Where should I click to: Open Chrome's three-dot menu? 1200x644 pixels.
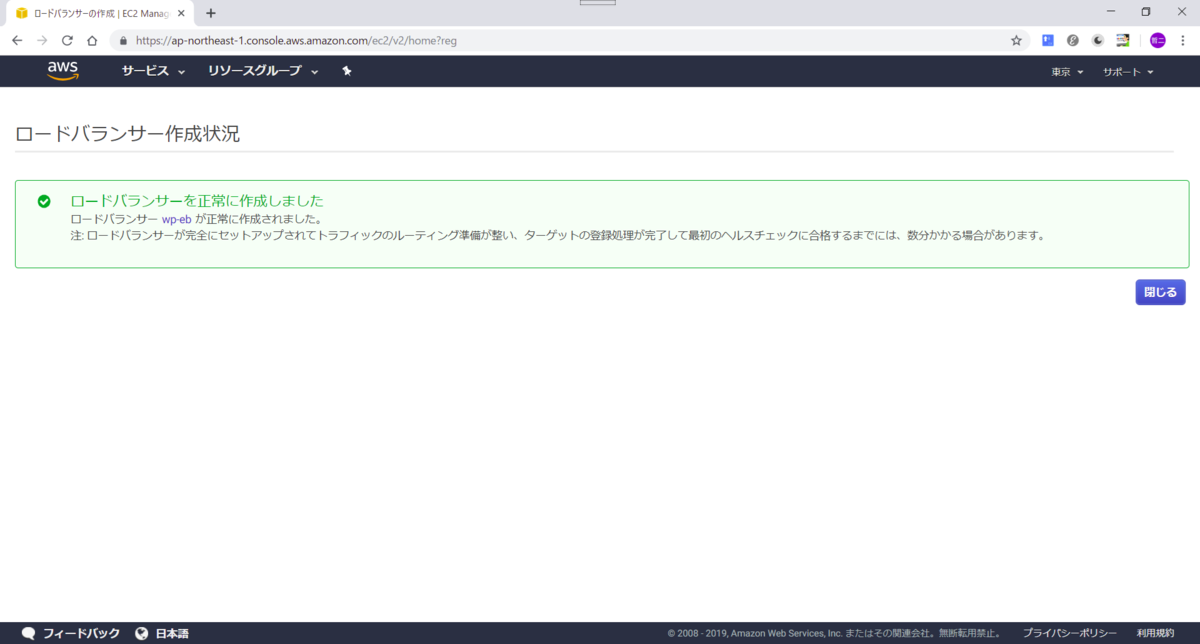pos(1181,40)
